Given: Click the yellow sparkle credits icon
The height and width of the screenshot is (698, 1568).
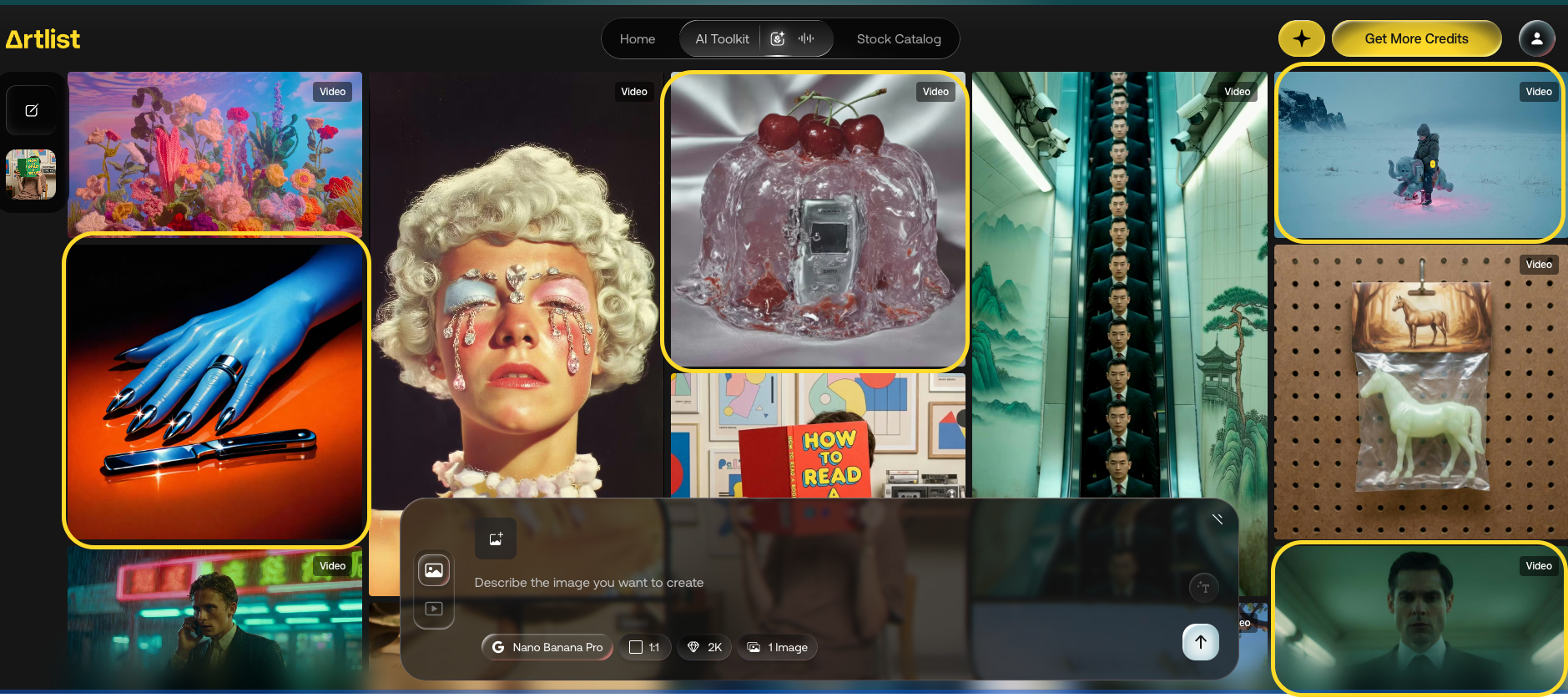Looking at the screenshot, I should point(1301,38).
